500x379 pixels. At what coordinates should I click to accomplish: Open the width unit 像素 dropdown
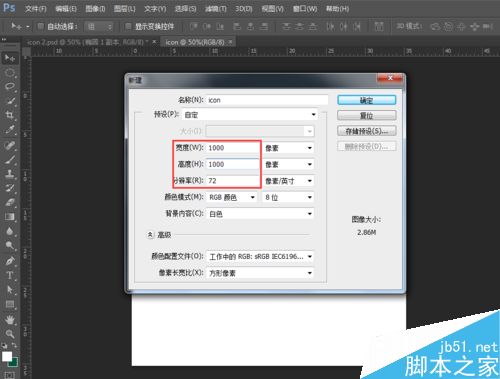(288, 148)
